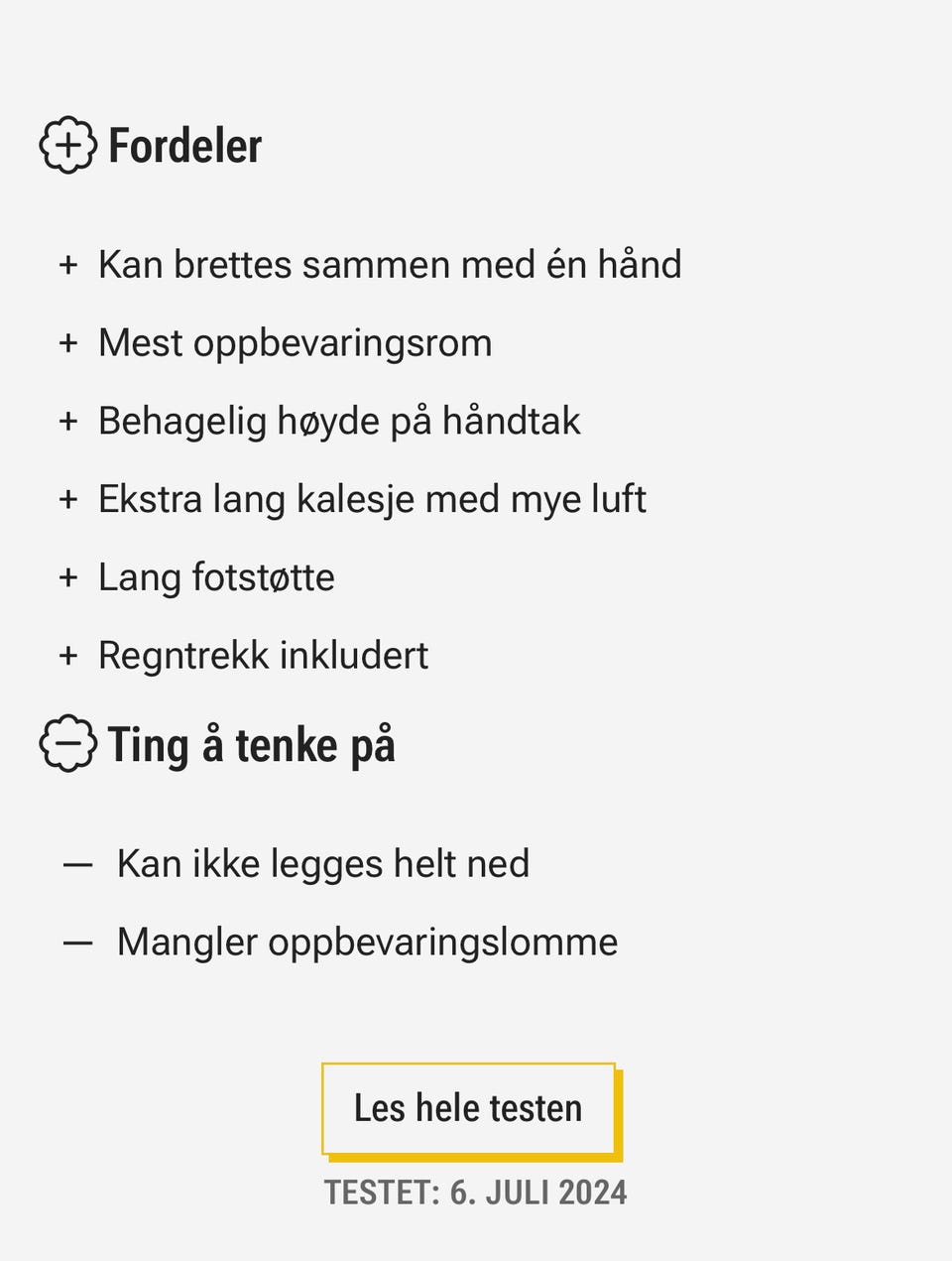Click the 'Regntrekk inkludert' list item
This screenshot has height=1261, width=952.
(263, 656)
